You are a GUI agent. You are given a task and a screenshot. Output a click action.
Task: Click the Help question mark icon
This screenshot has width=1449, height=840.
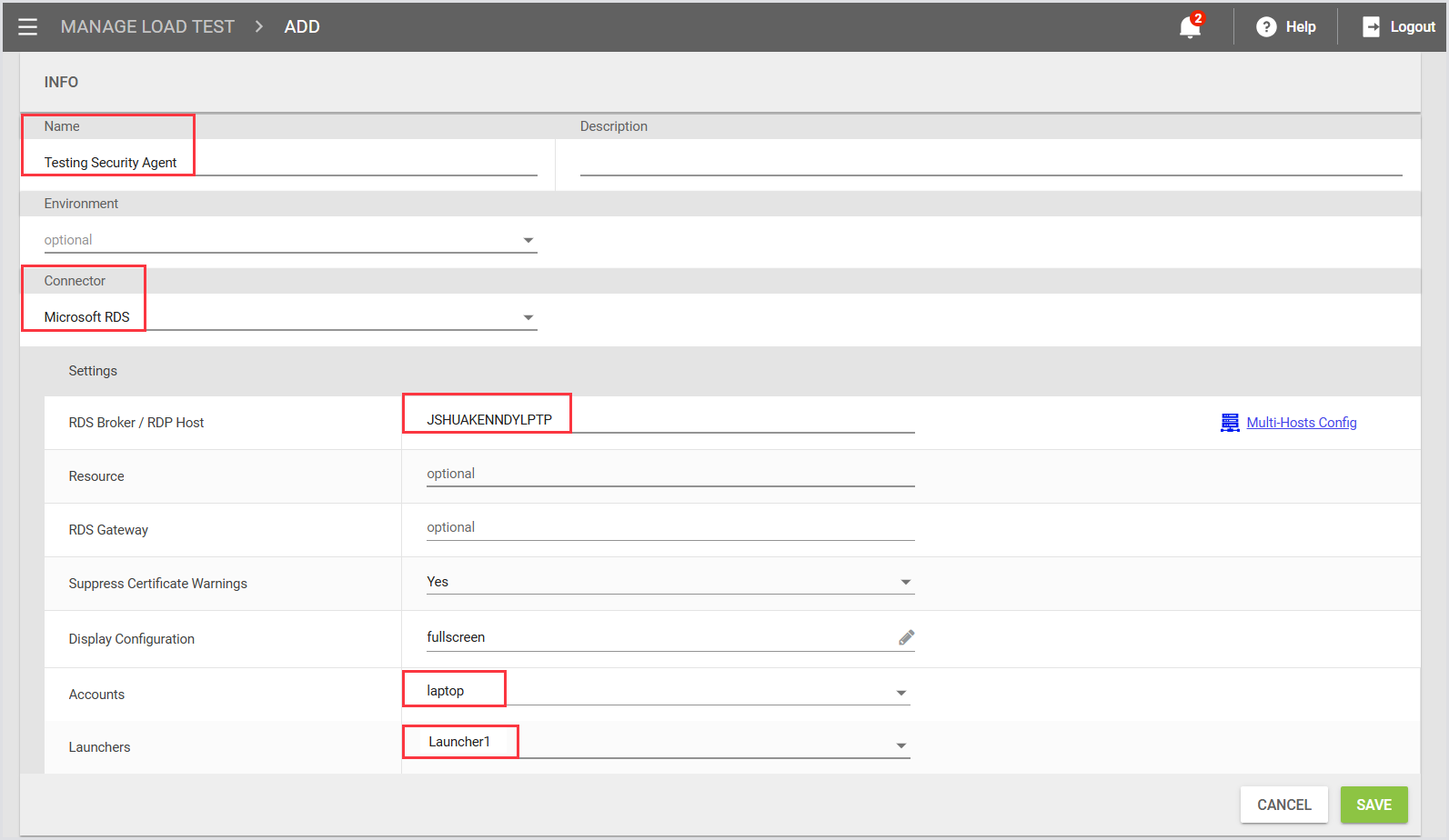(1265, 27)
